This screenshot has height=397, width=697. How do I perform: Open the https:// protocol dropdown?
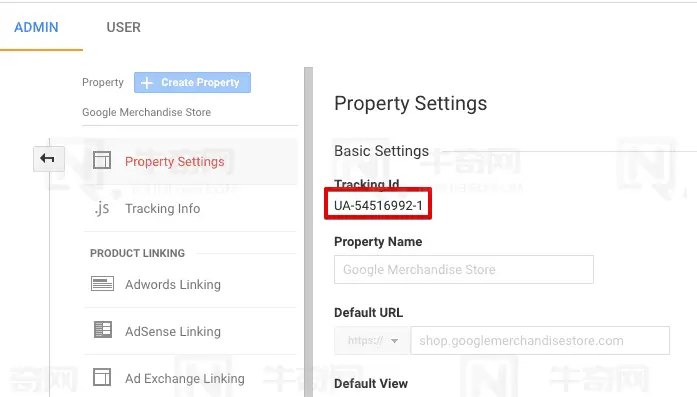point(372,341)
